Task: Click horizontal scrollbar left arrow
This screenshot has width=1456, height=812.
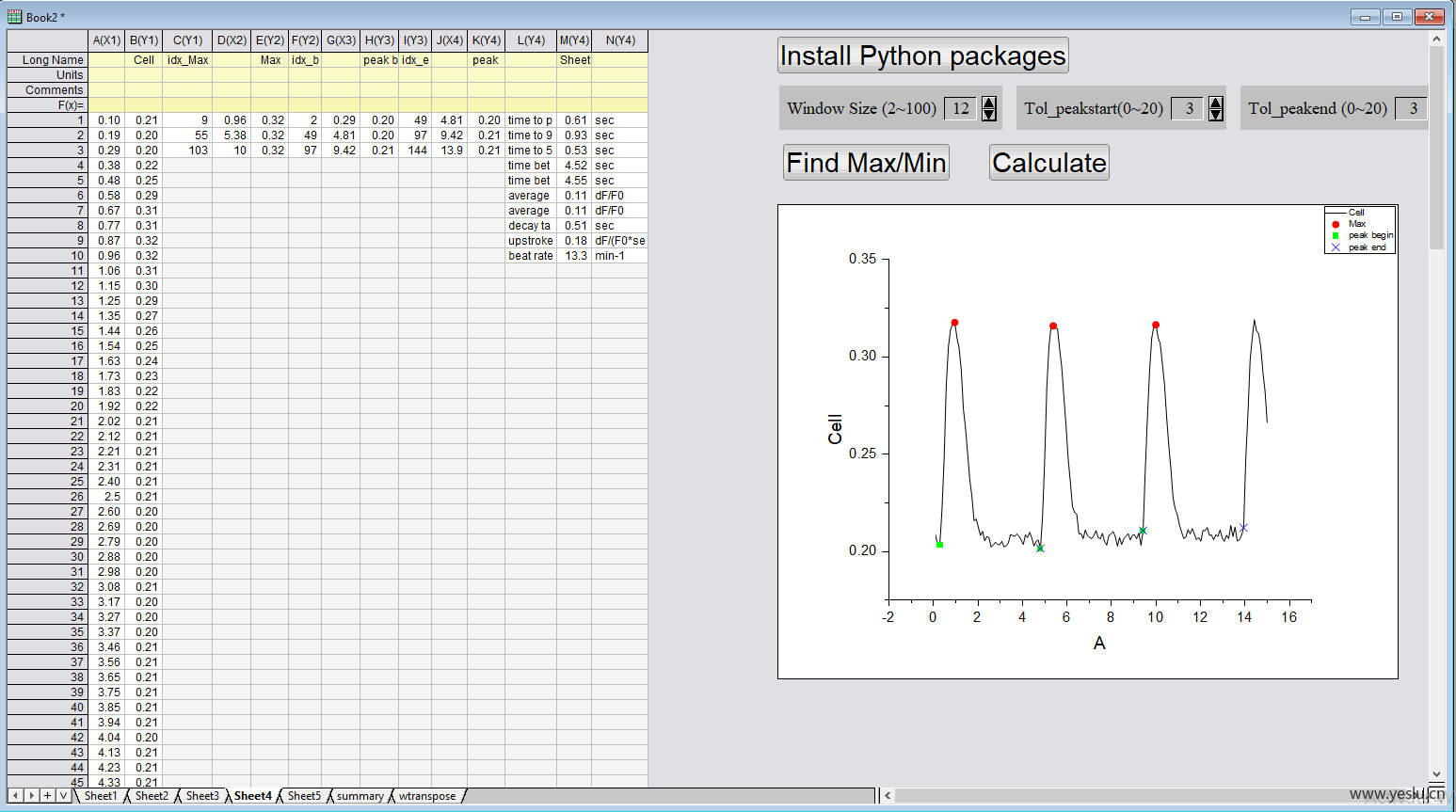Action: click(887, 796)
